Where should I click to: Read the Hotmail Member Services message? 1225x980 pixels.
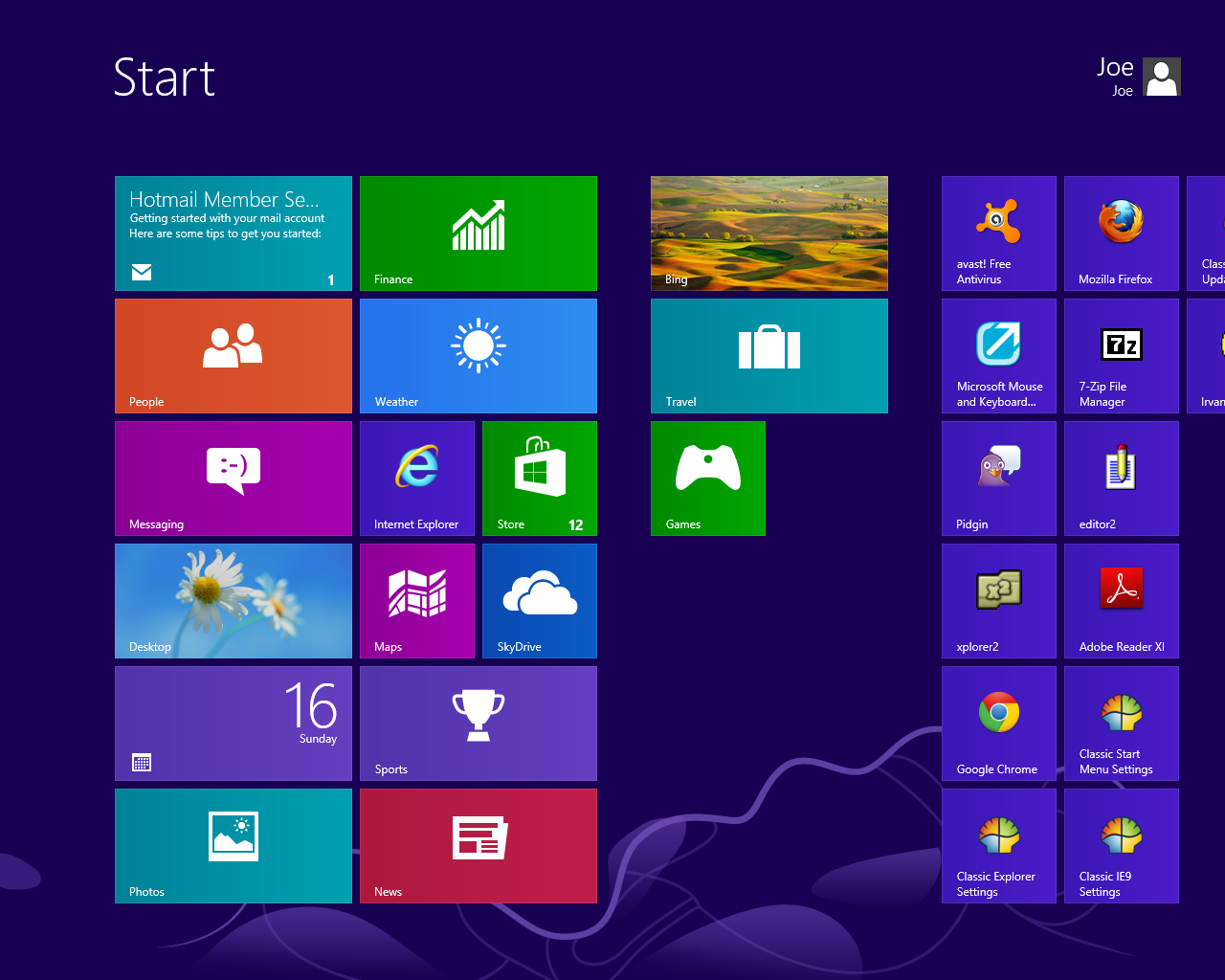(233, 233)
